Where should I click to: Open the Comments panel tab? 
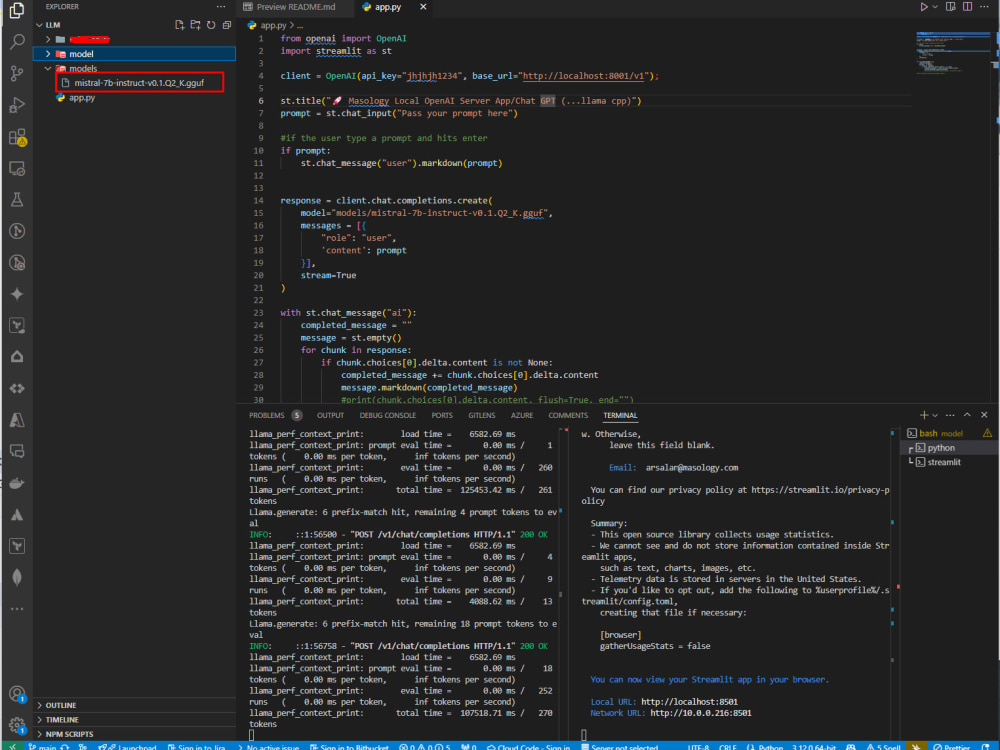point(568,415)
